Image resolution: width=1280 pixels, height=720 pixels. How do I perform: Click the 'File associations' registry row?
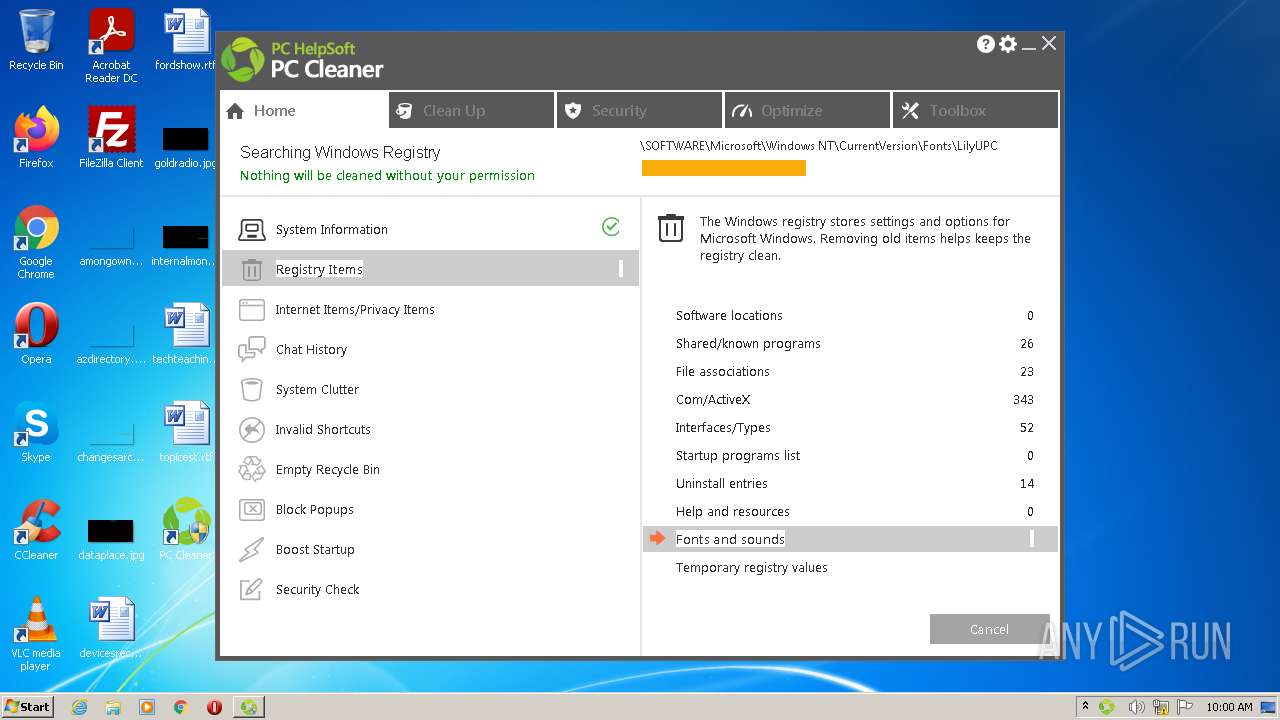tap(850, 372)
